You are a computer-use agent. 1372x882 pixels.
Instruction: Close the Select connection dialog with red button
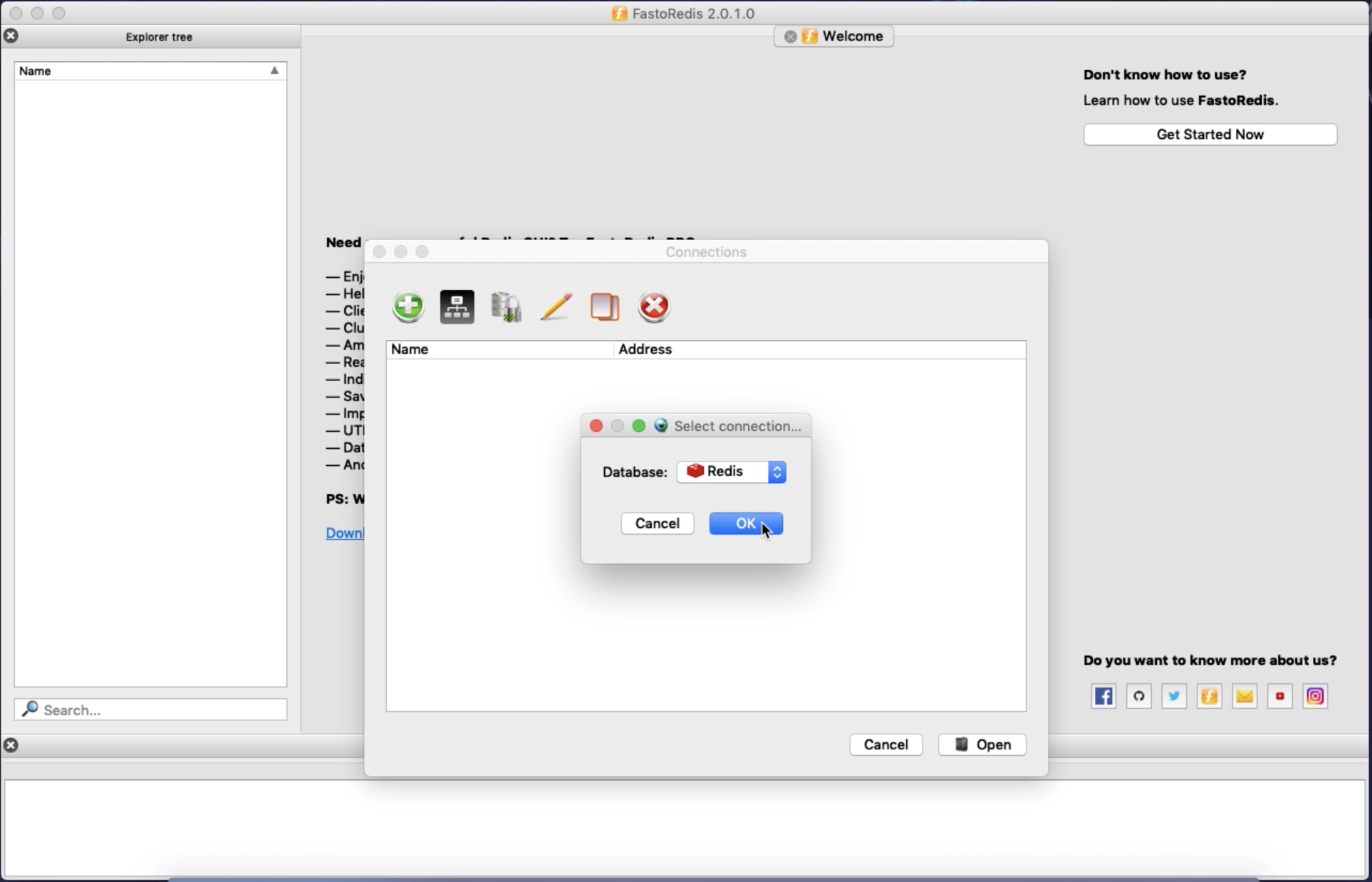coord(596,426)
